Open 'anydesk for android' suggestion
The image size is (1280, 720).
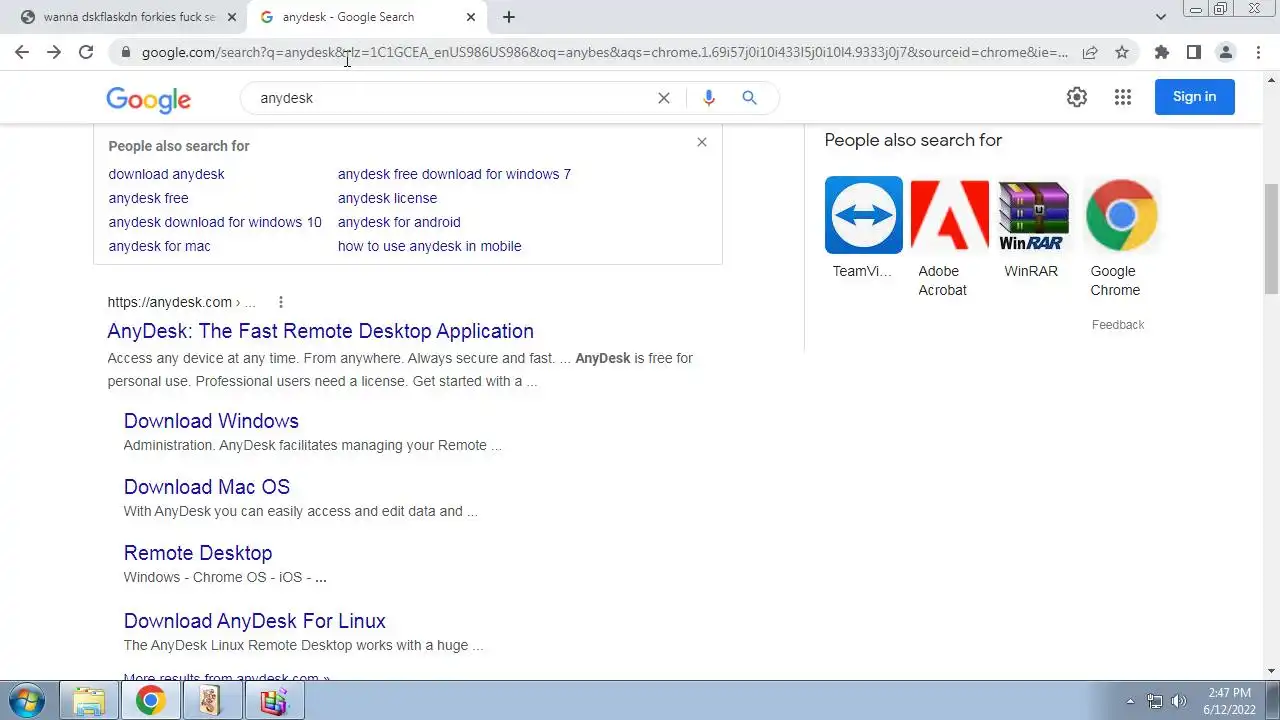tap(399, 222)
